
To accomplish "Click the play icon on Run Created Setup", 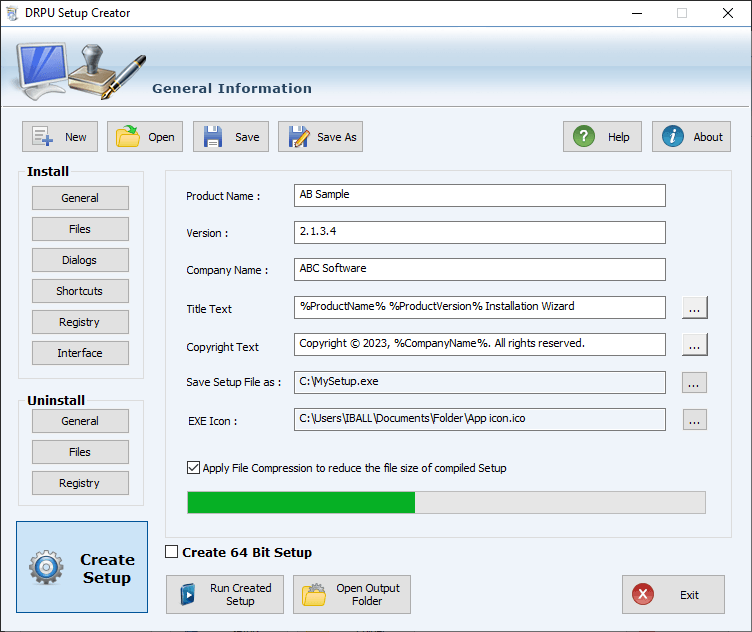I will 188,595.
